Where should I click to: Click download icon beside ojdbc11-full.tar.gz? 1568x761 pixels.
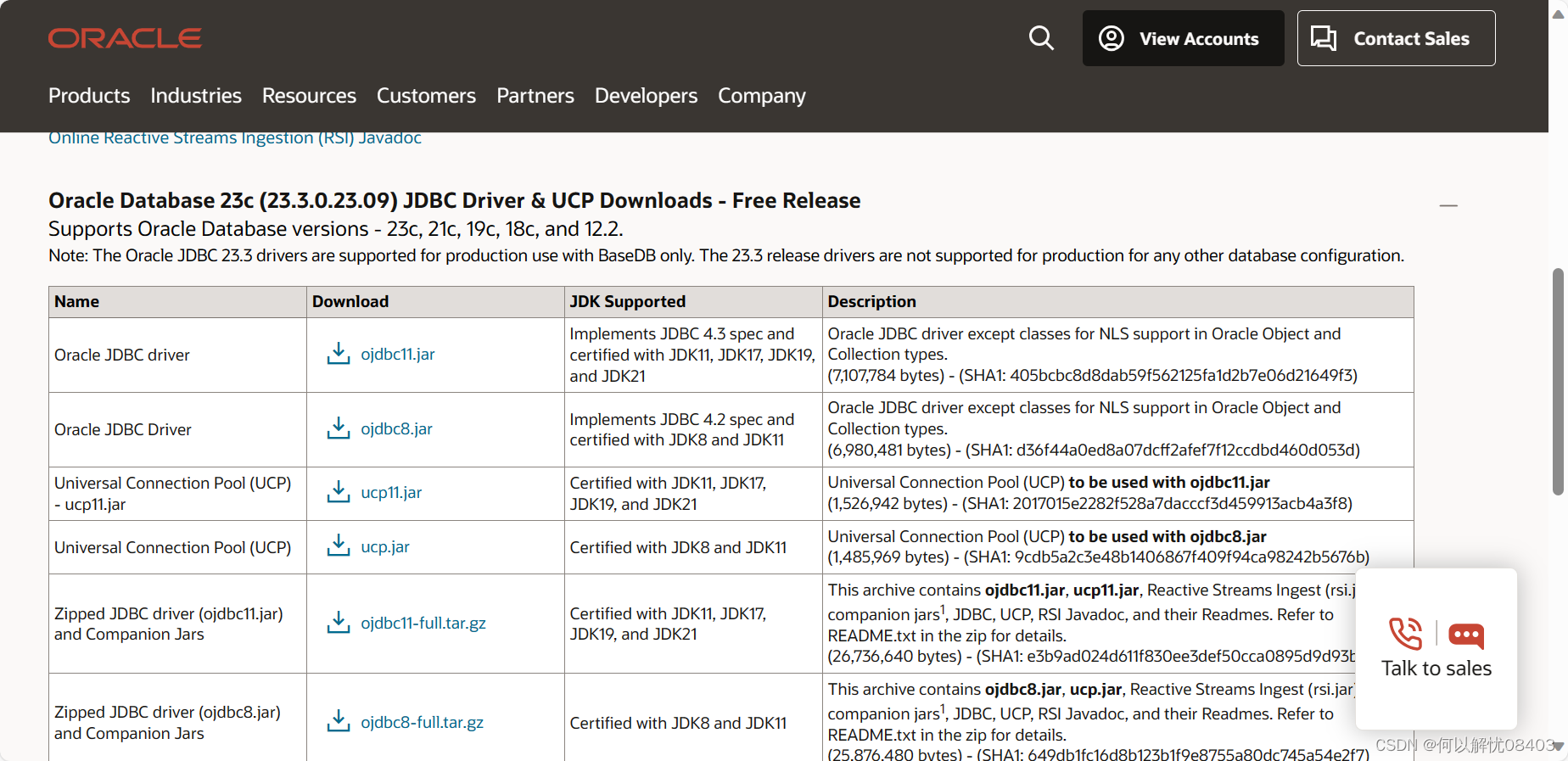(x=339, y=623)
